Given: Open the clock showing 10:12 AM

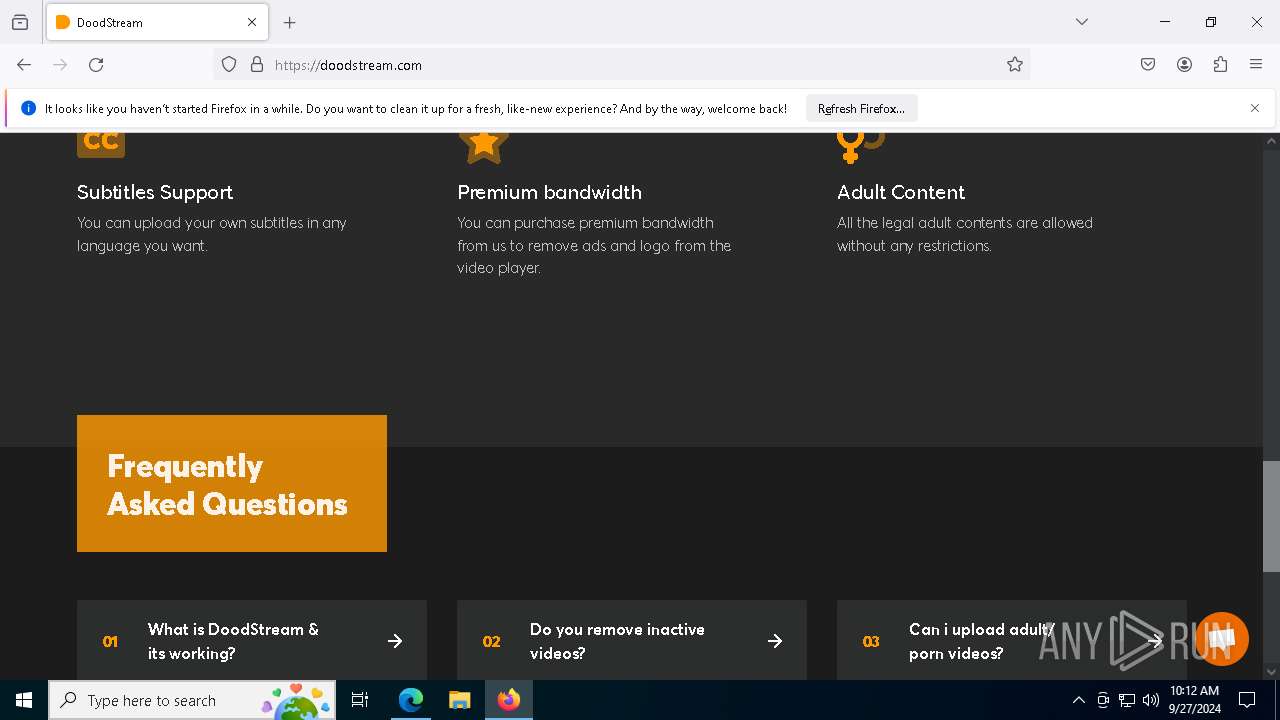Looking at the screenshot, I should (x=1194, y=700).
